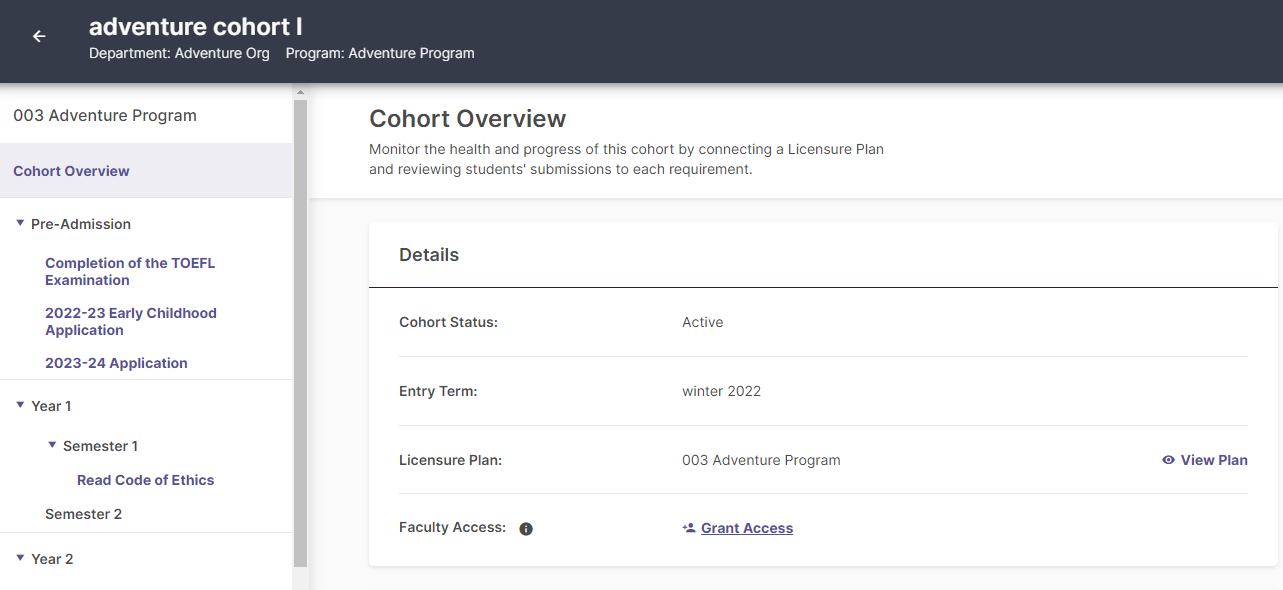Viewport: 1283px width, 590px height.
Task: Open Read Code of Ethics requirement
Action: [146, 480]
